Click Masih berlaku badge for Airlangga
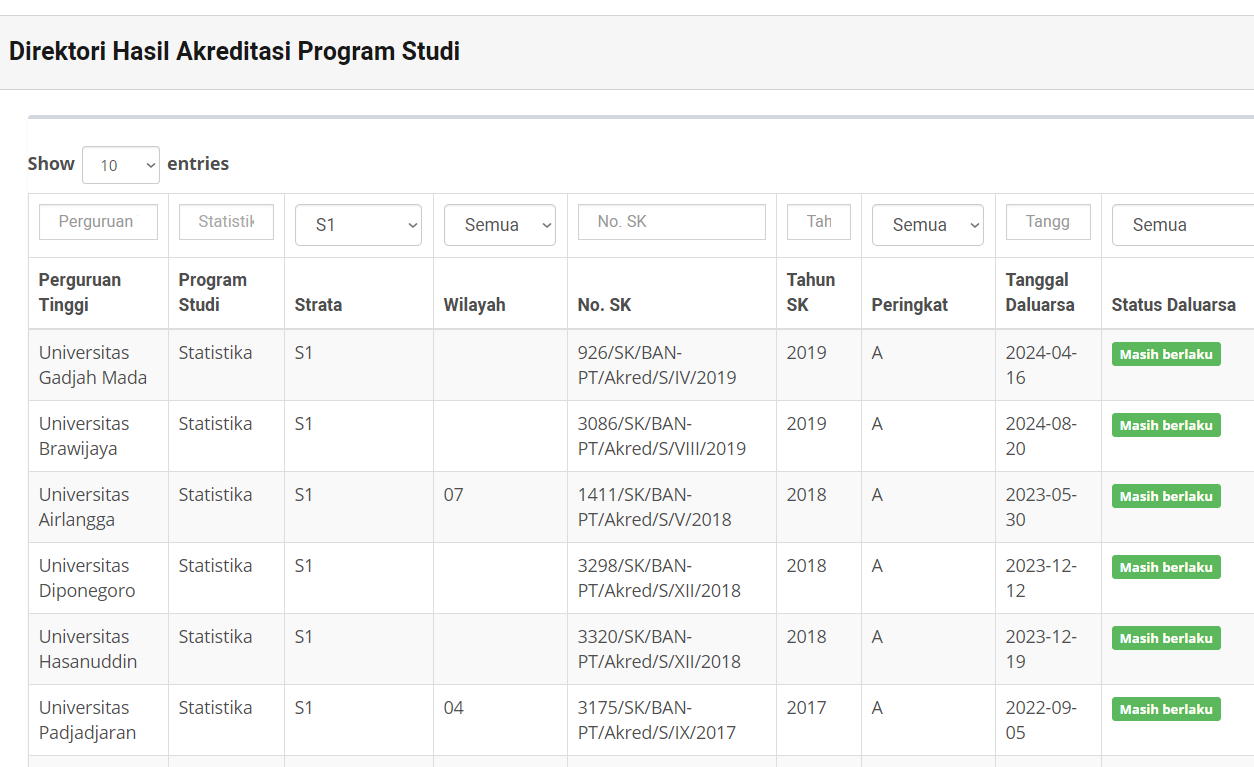 pyautogui.click(x=1166, y=496)
